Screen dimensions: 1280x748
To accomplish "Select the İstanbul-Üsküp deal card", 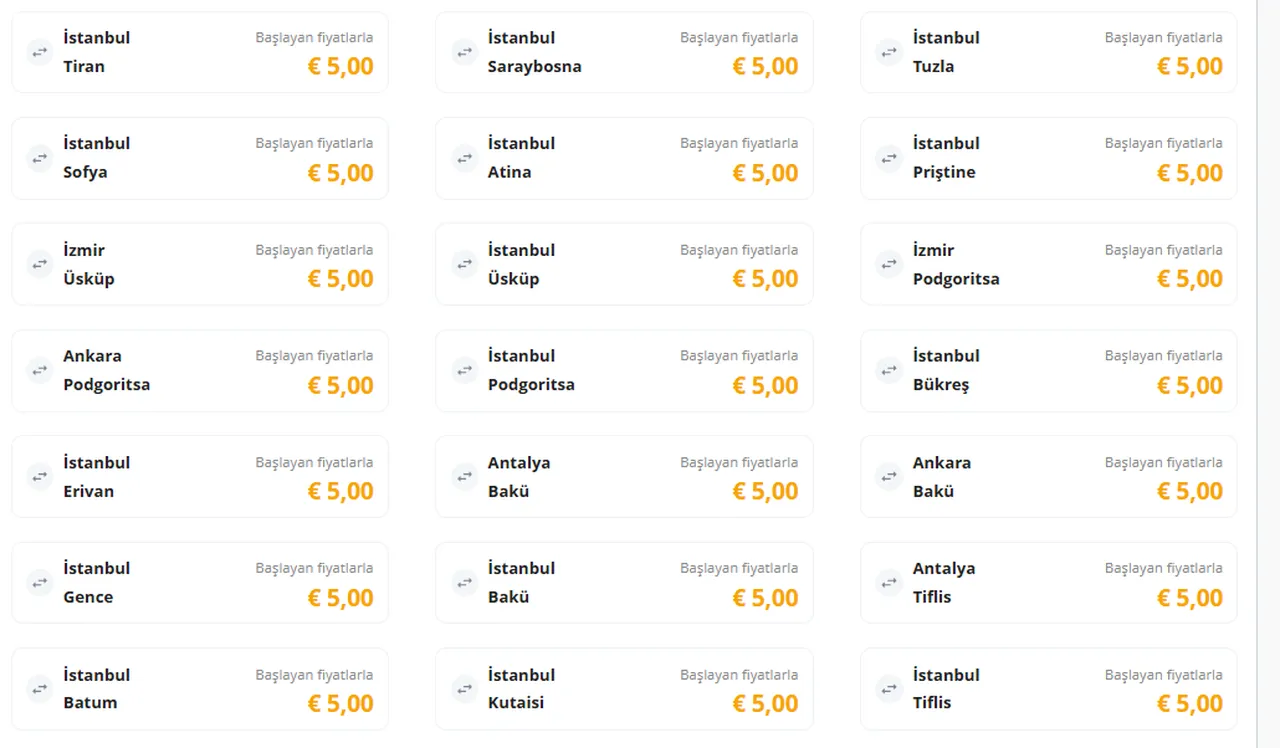I will (x=624, y=263).
